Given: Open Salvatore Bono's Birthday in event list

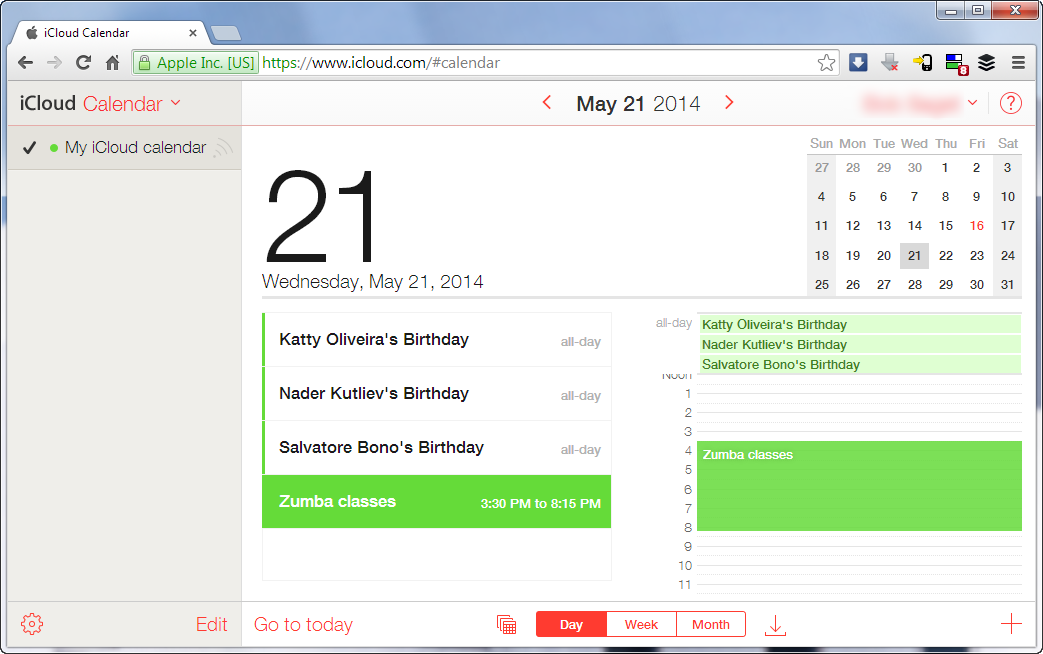Looking at the screenshot, I should (x=437, y=447).
